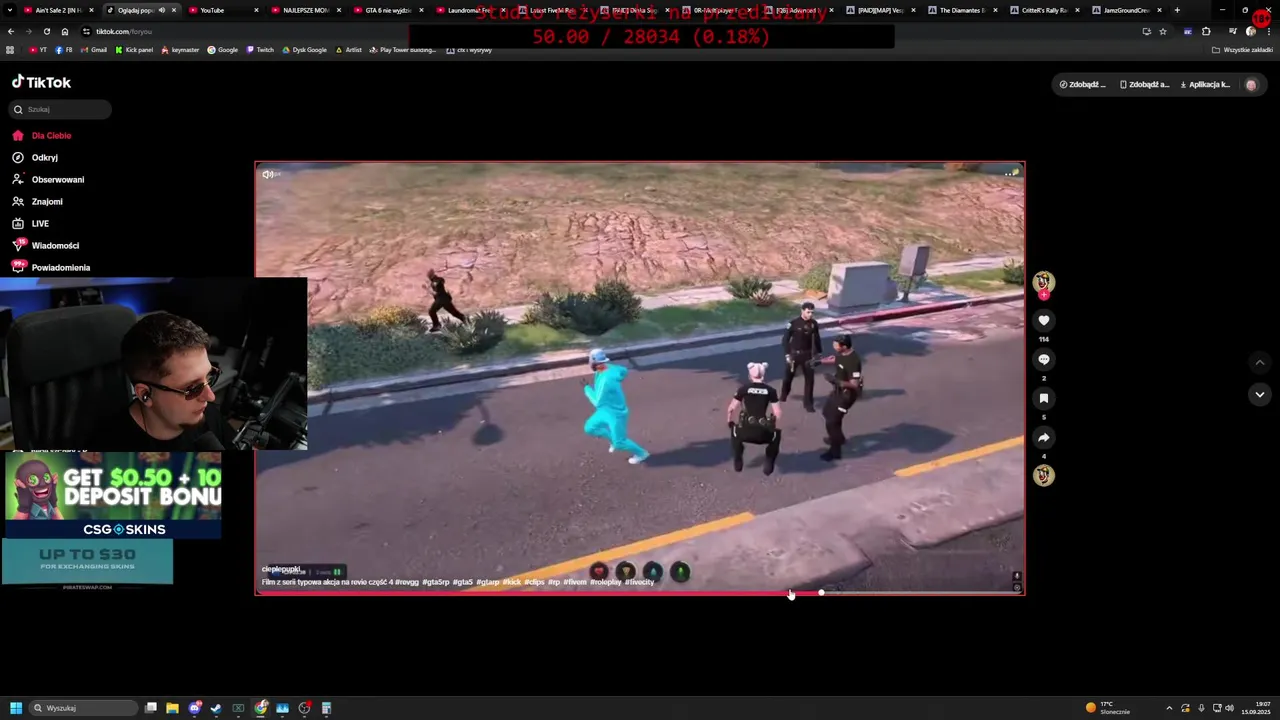Open the Kick panel bookmark
Image resolution: width=1280 pixels, height=720 pixels.
[x=134, y=50]
